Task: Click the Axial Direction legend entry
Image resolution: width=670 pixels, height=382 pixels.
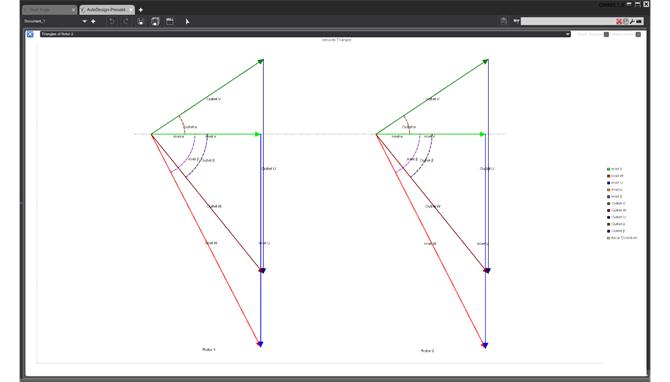Action: tap(622, 238)
